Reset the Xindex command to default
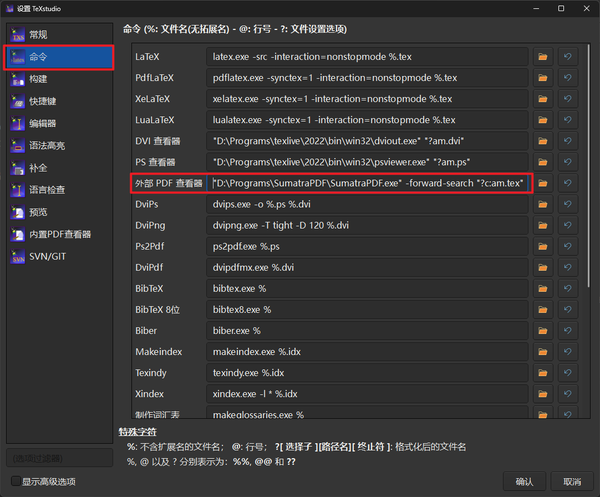Screen dimensions: 600x497 click(567, 394)
